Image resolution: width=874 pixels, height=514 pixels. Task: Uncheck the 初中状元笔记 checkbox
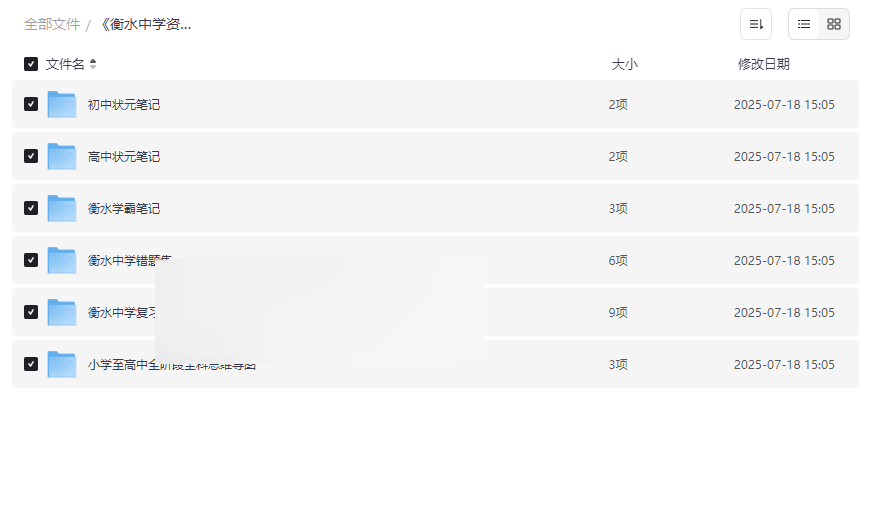31,104
